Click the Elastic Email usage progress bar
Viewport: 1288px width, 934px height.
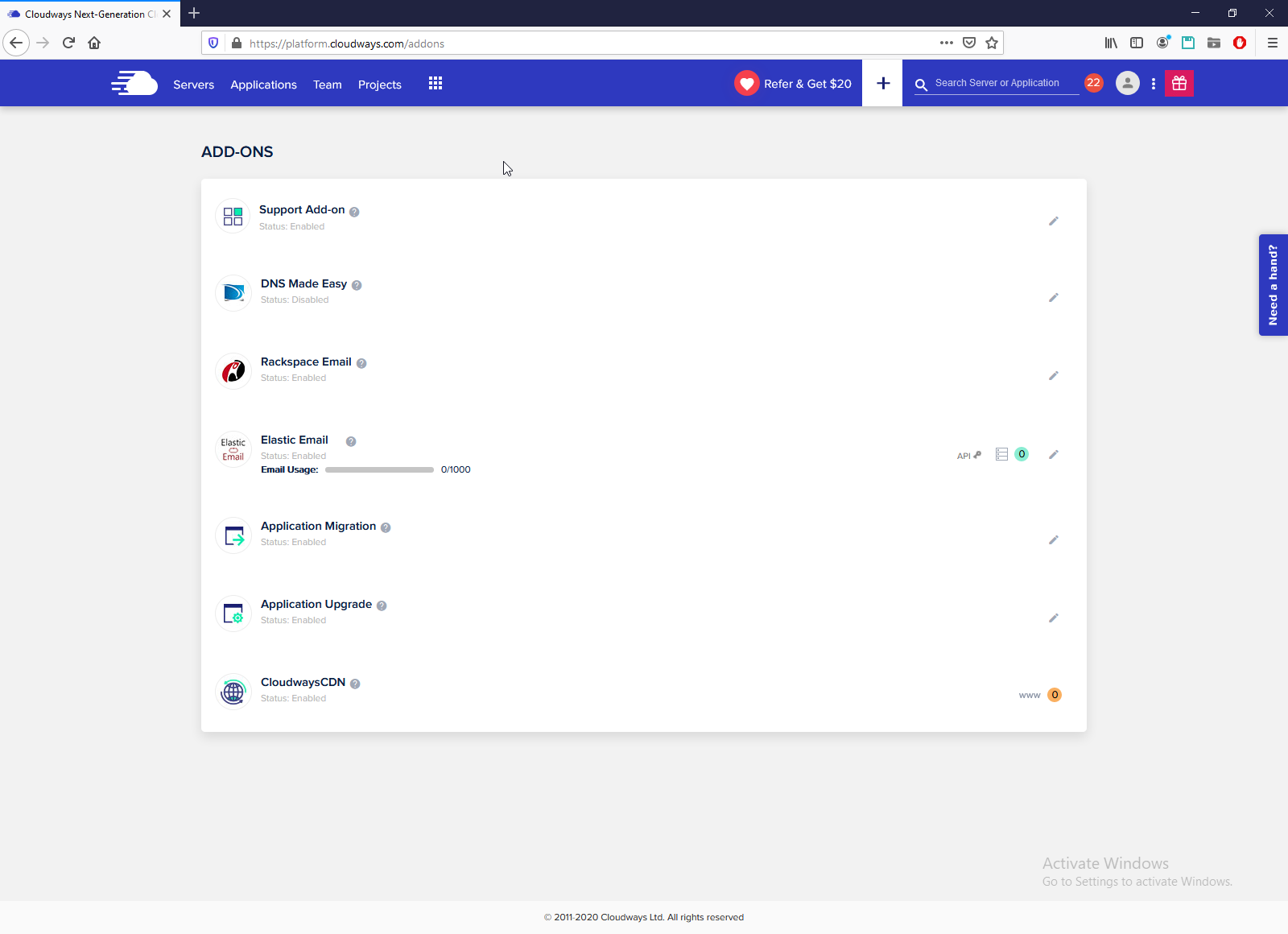click(x=379, y=469)
